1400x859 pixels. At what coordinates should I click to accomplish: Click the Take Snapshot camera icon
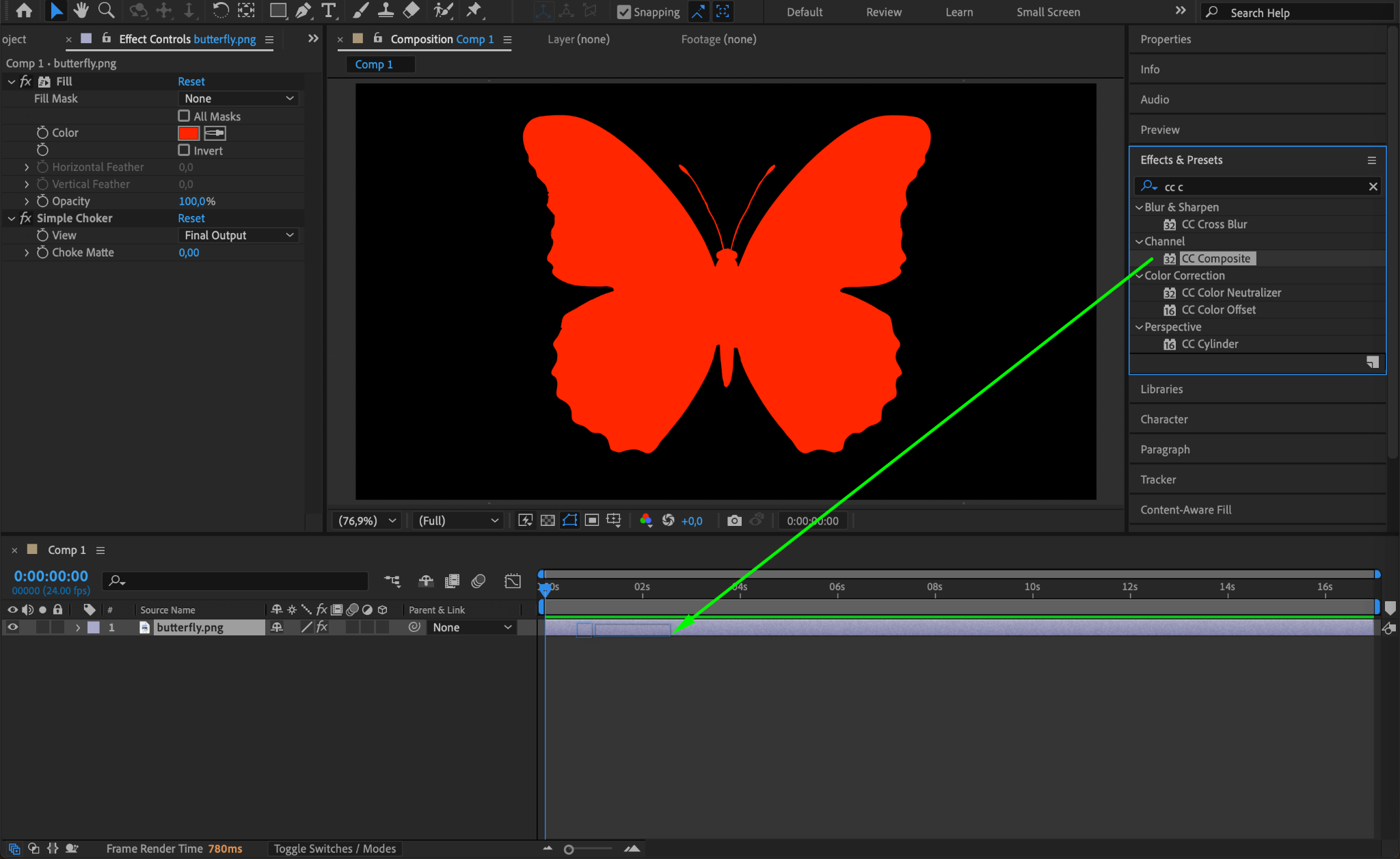point(734,520)
